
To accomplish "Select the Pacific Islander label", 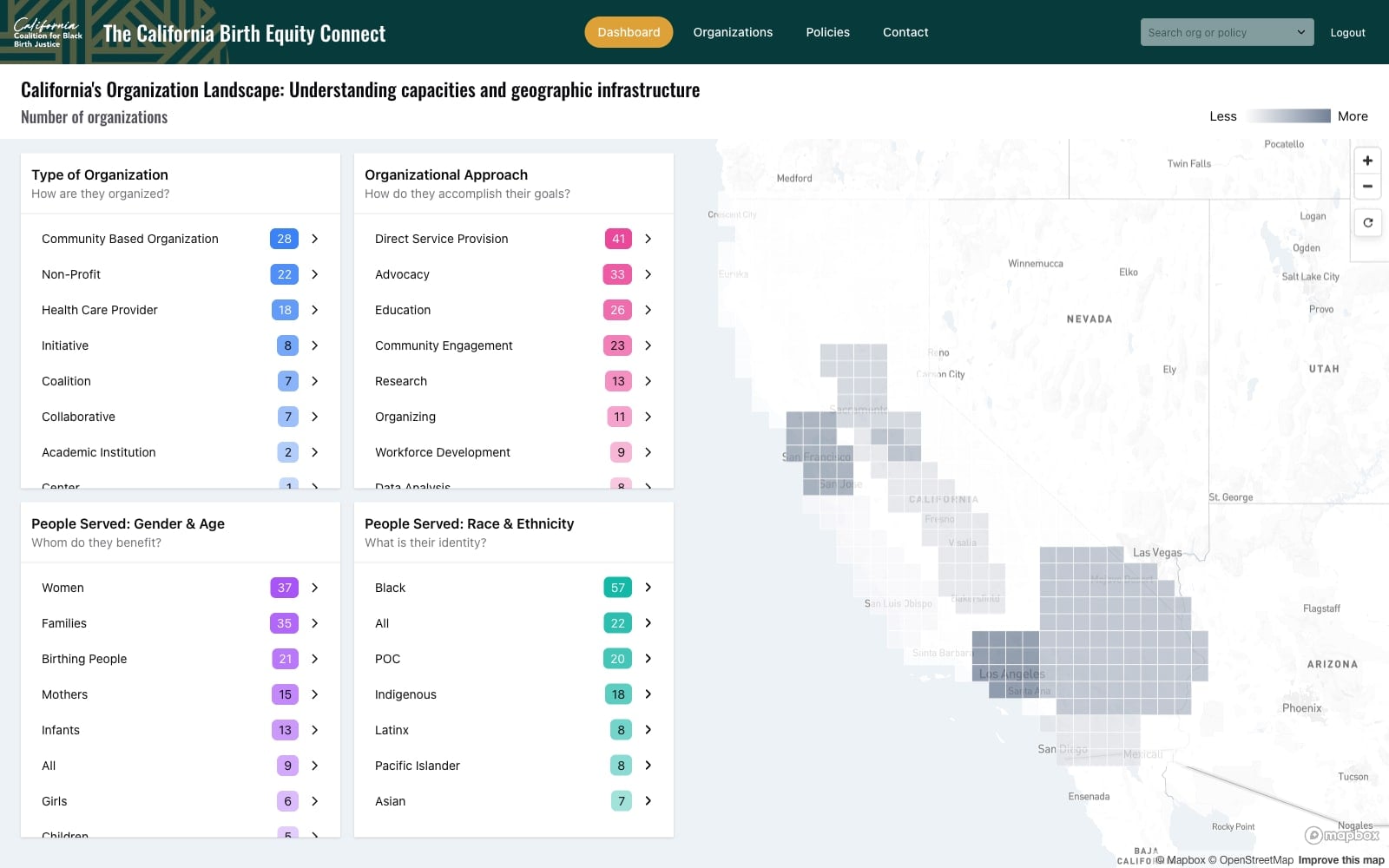I will coord(418,766).
